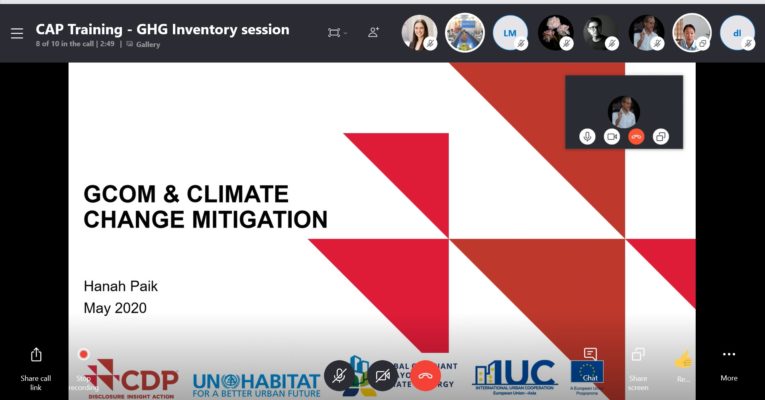765x400 pixels.
Task: Click the IUC logo on the slide
Action: pyautogui.click(x=514, y=377)
